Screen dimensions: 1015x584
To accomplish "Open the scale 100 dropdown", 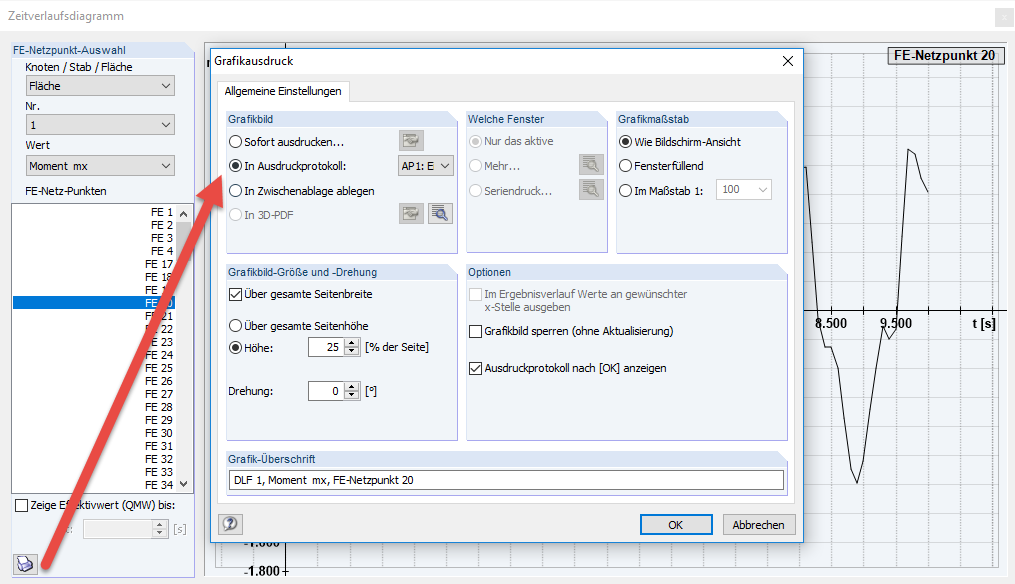I will point(743,190).
